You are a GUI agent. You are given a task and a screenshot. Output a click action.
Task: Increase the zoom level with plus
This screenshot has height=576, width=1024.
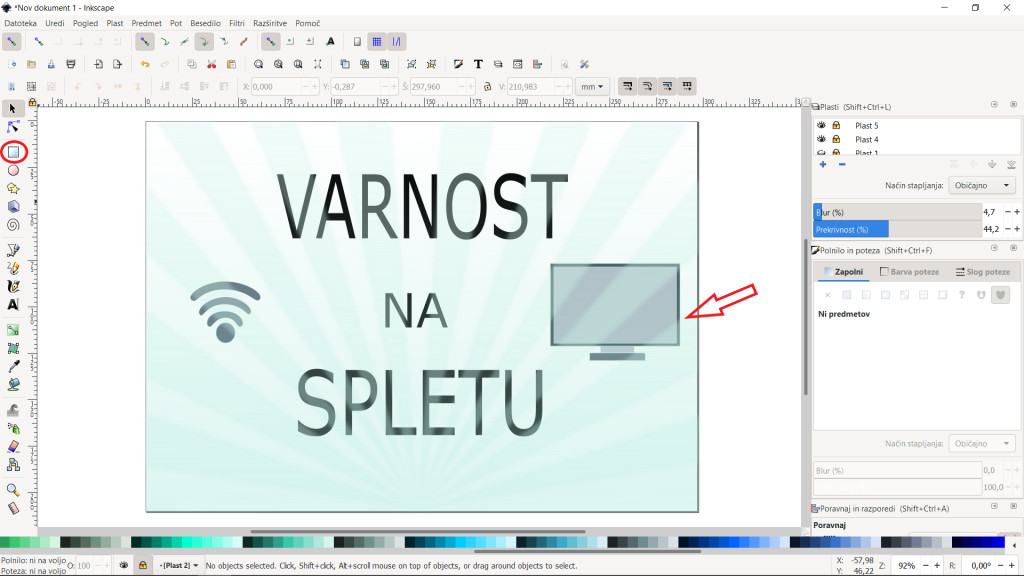pos(936,566)
